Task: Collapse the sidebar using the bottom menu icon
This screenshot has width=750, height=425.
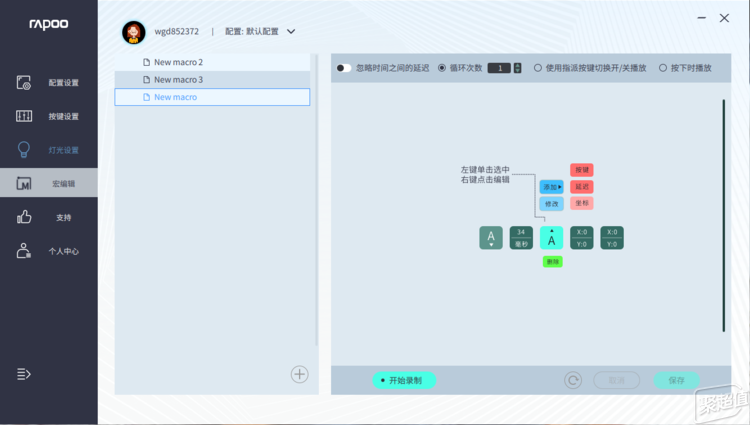Action: [24, 374]
